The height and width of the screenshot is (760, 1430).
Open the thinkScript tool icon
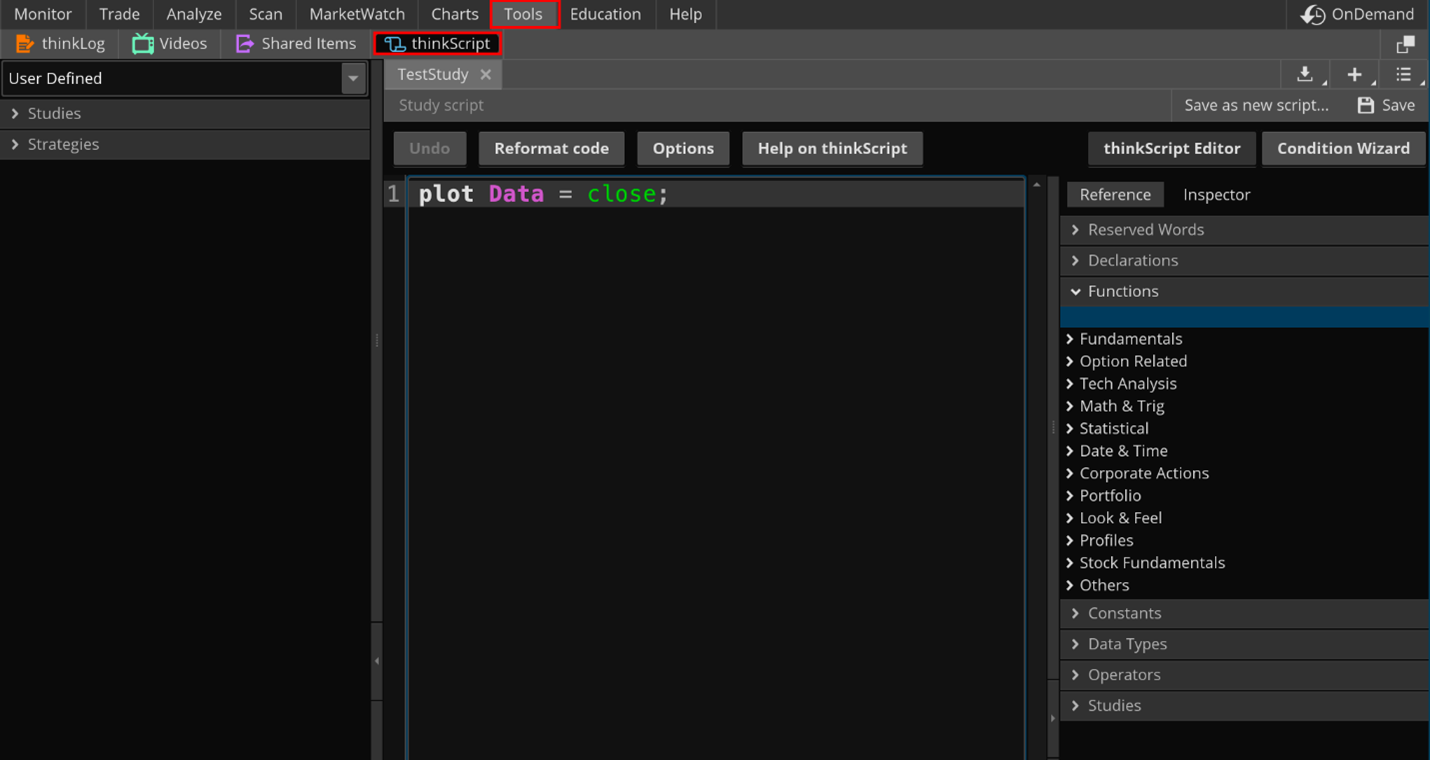click(394, 44)
